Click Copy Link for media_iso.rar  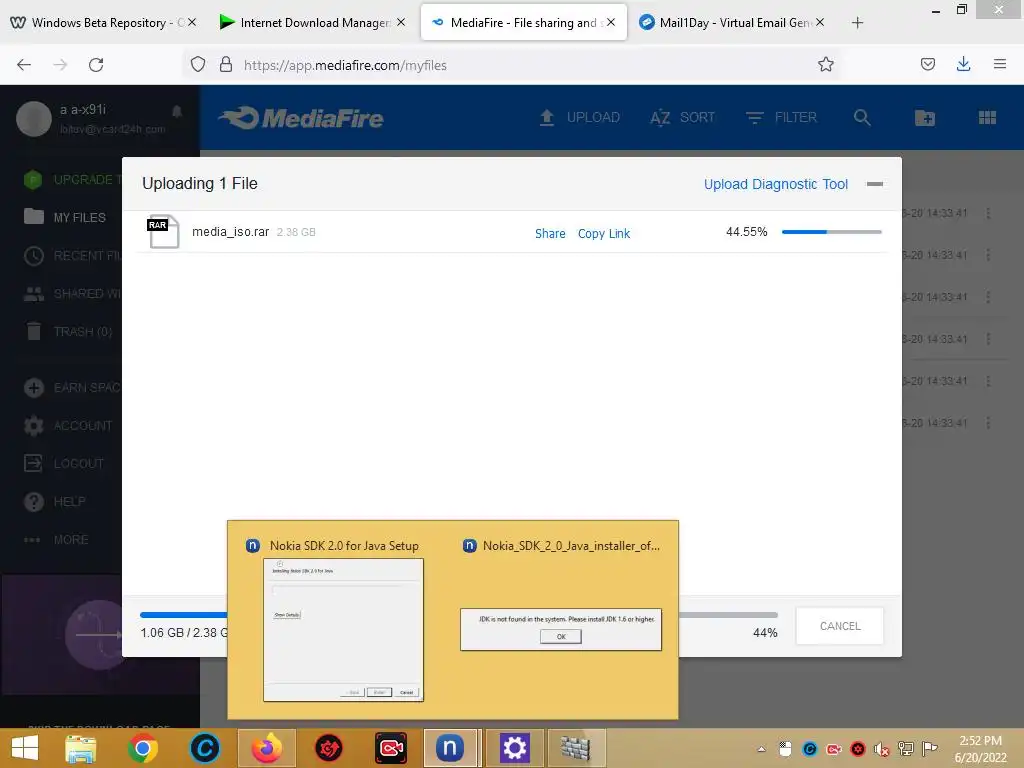(603, 233)
